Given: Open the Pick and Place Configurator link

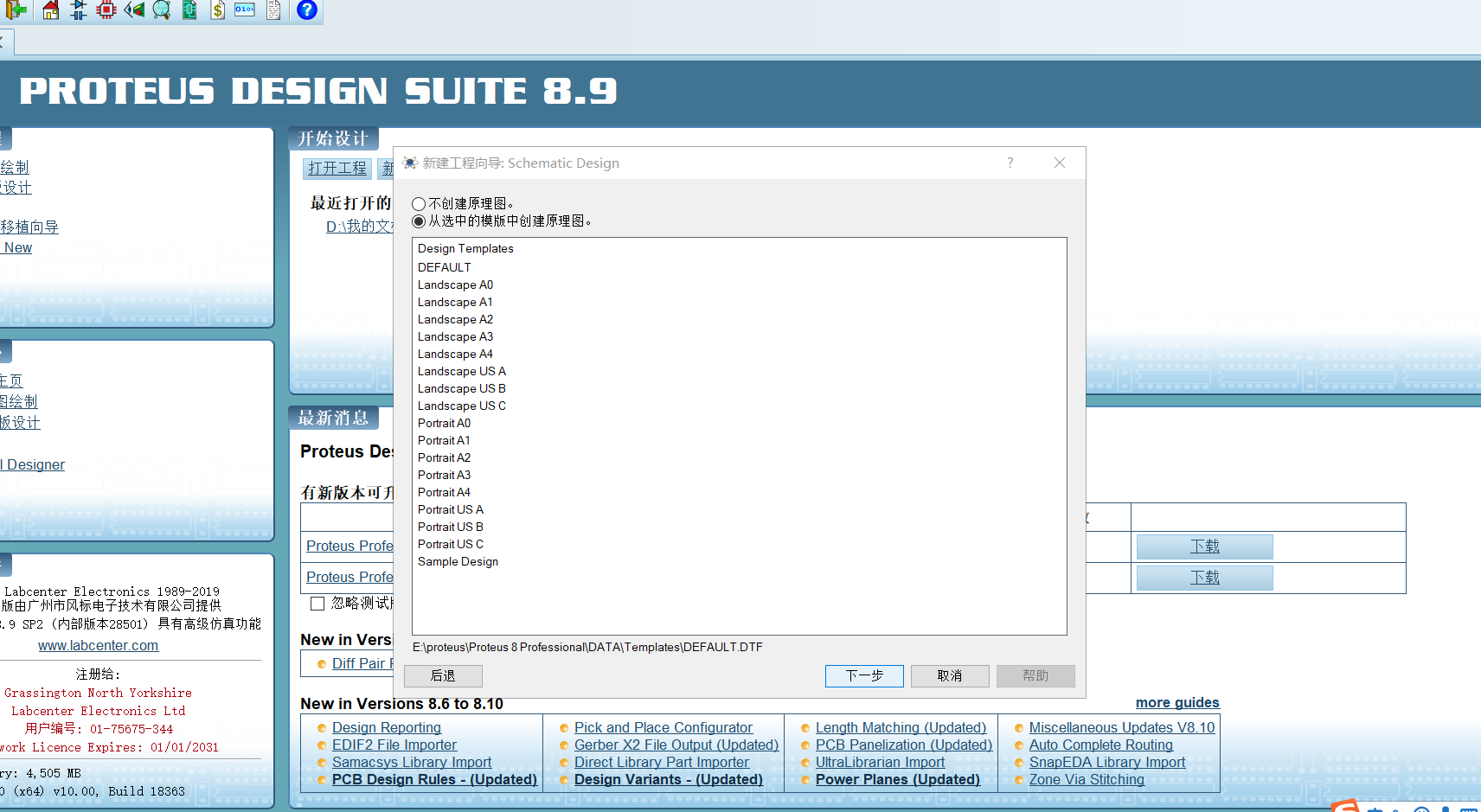Looking at the screenshot, I should (664, 727).
